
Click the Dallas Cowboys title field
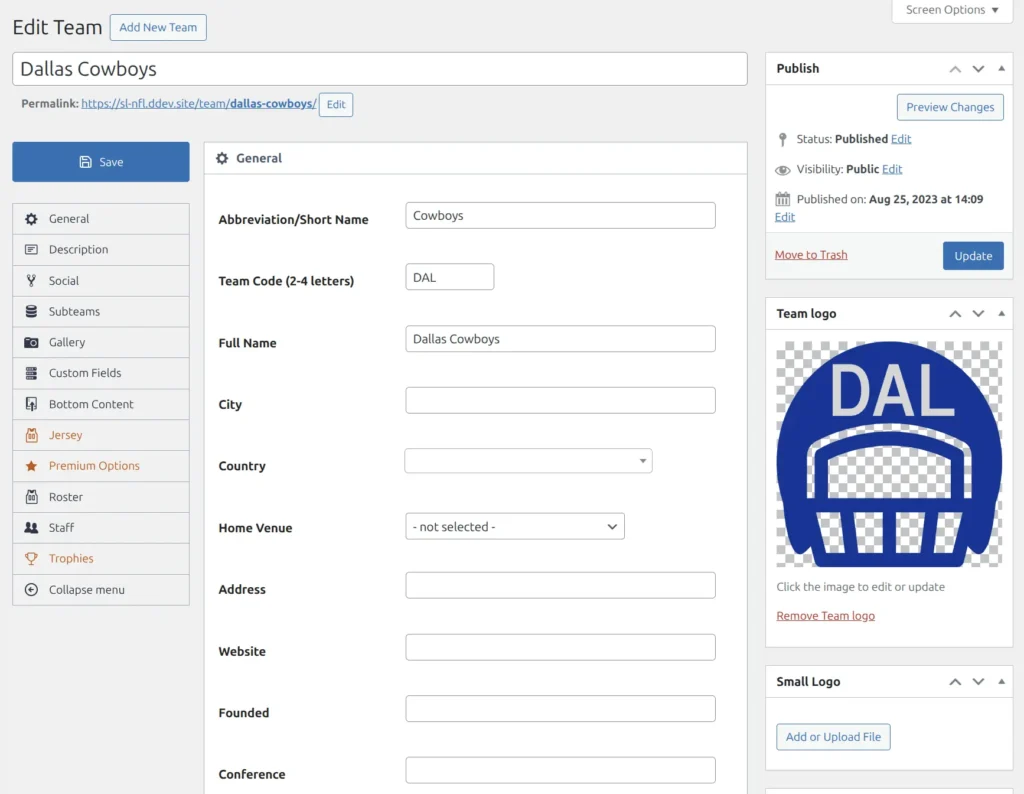point(379,69)
